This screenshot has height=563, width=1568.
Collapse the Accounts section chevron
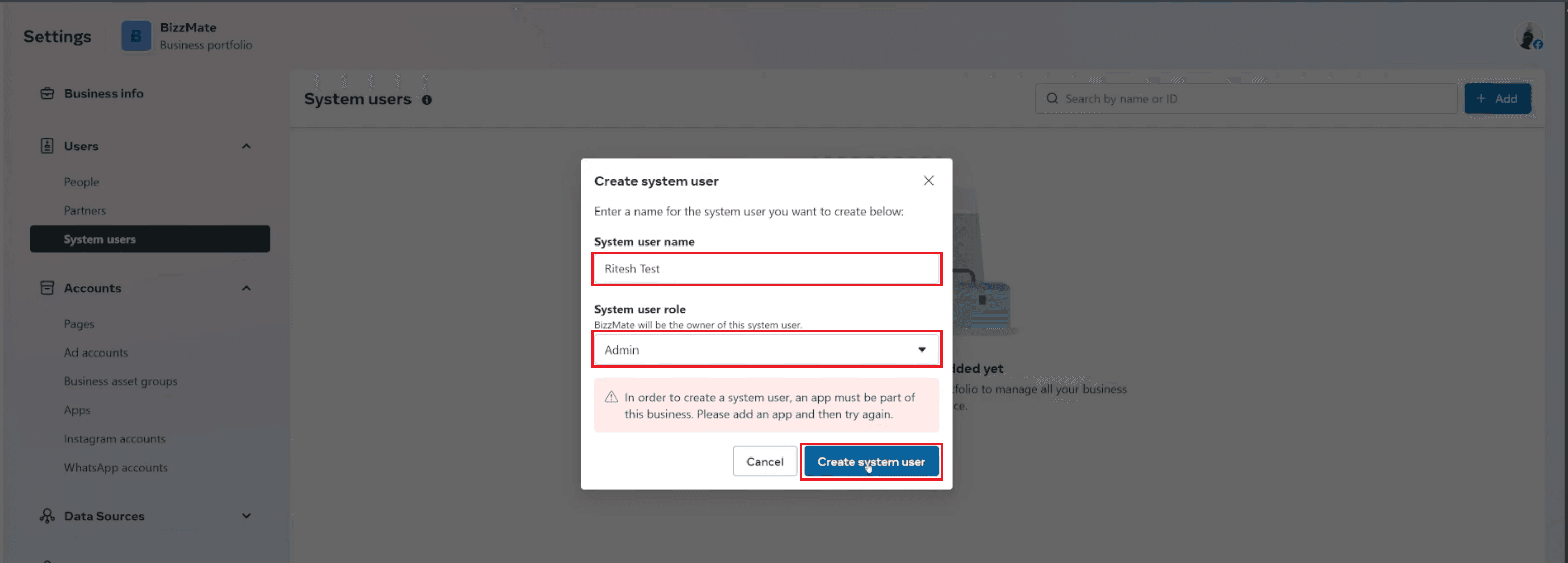pos(246,288)
